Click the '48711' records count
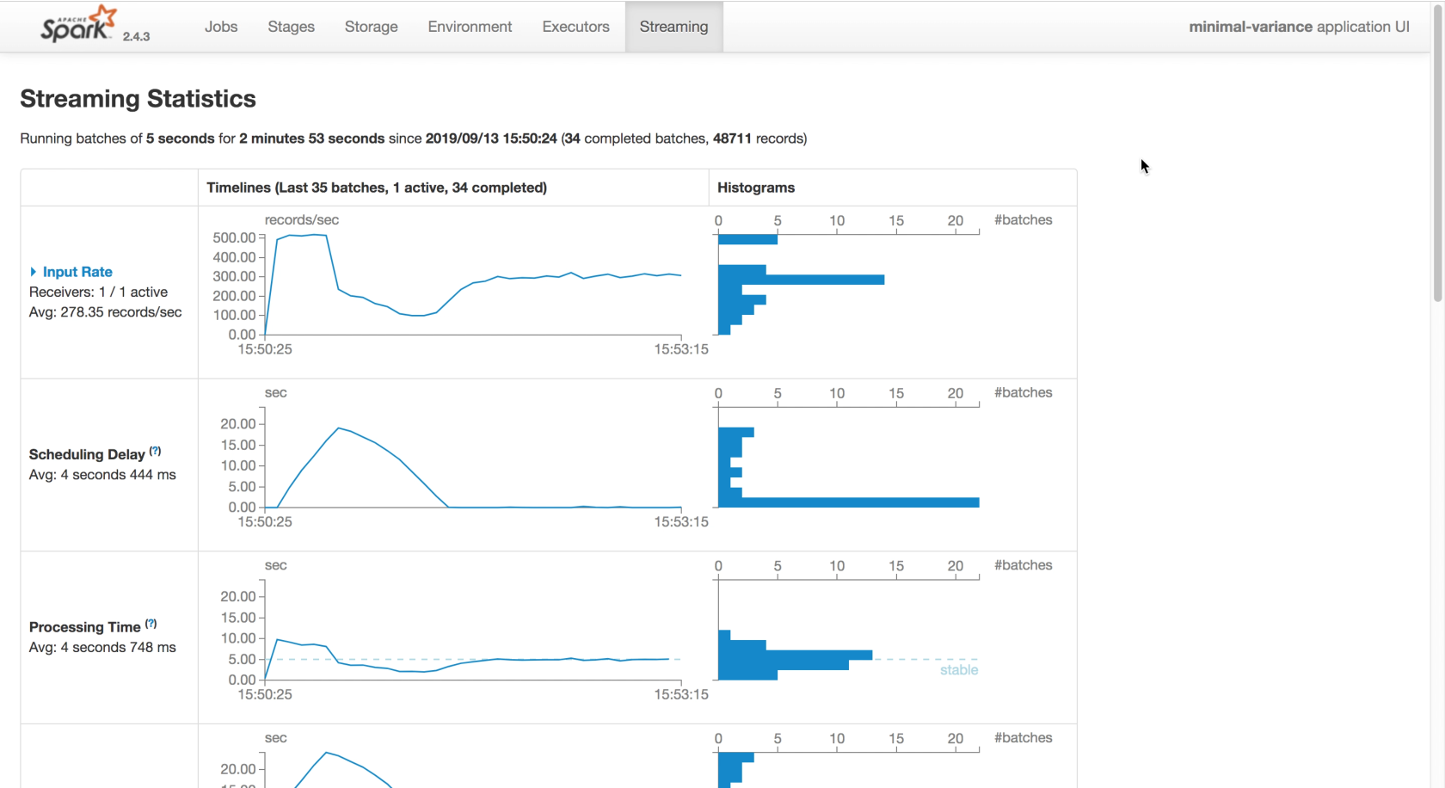Viewport: 1445px width, 788px height. coord(732,139)
